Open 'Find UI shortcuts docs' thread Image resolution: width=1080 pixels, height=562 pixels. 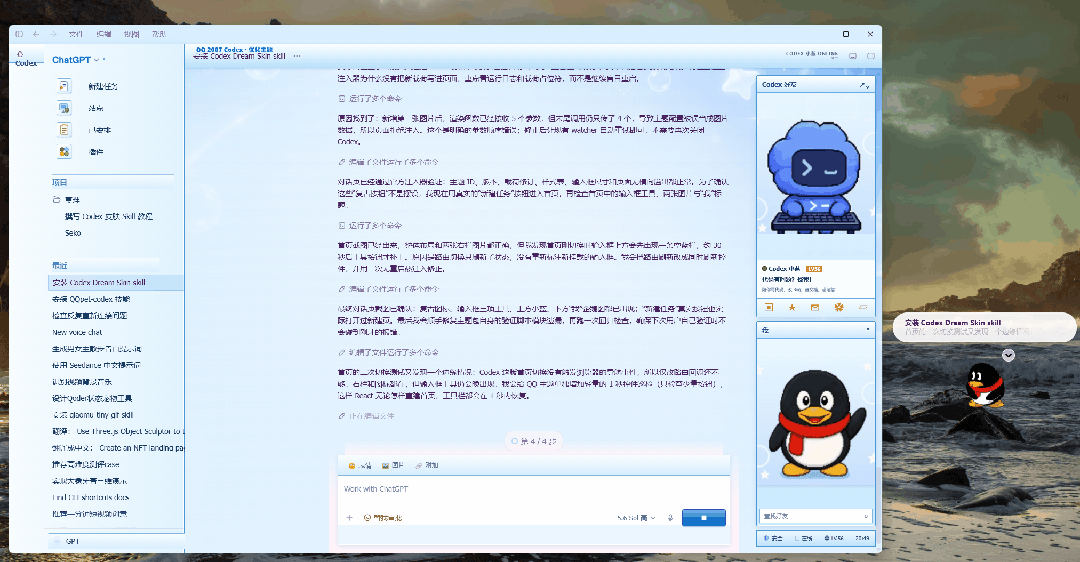coord(90,497)
